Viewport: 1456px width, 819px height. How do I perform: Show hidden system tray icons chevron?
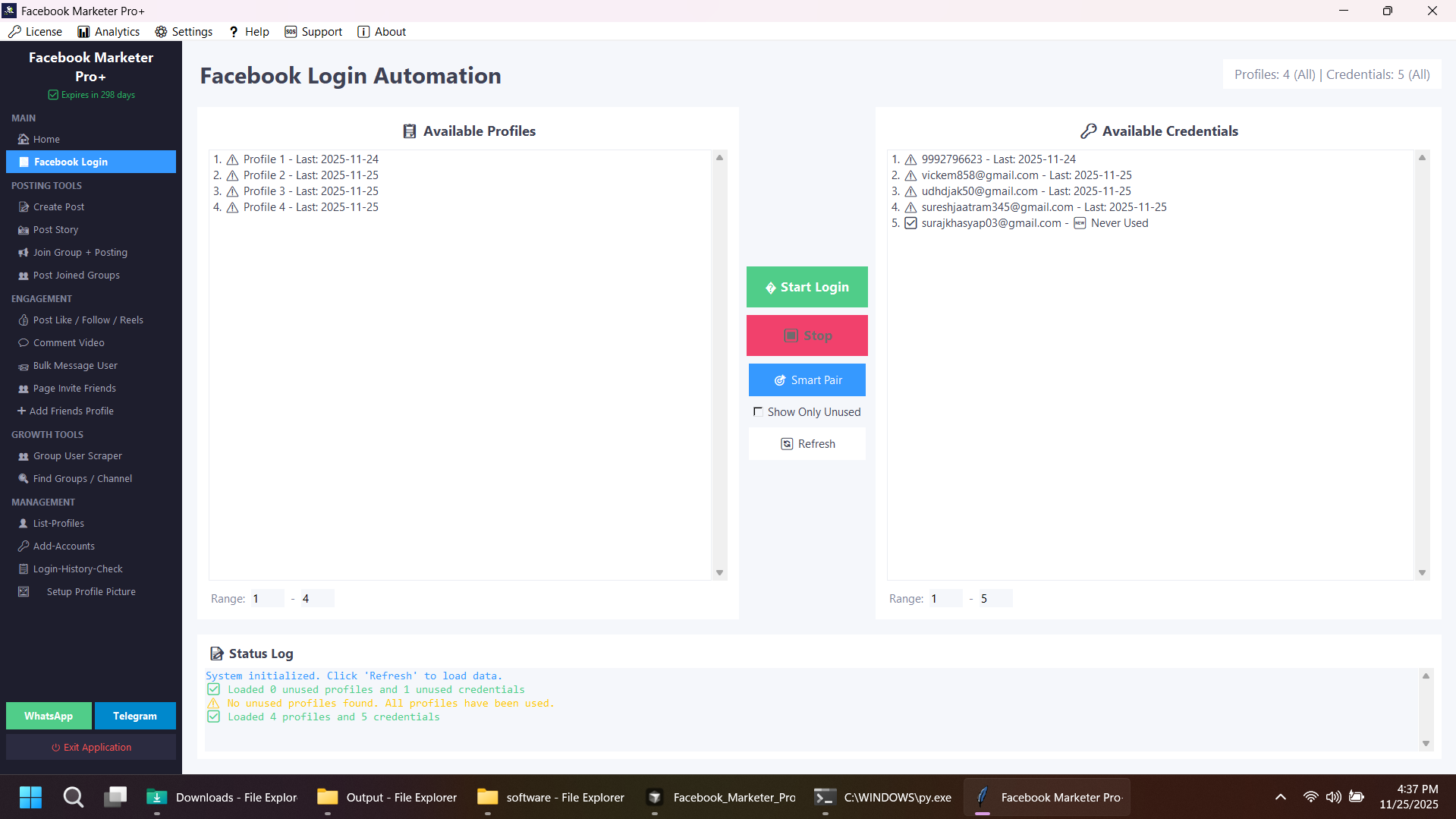pos(1280,797)
